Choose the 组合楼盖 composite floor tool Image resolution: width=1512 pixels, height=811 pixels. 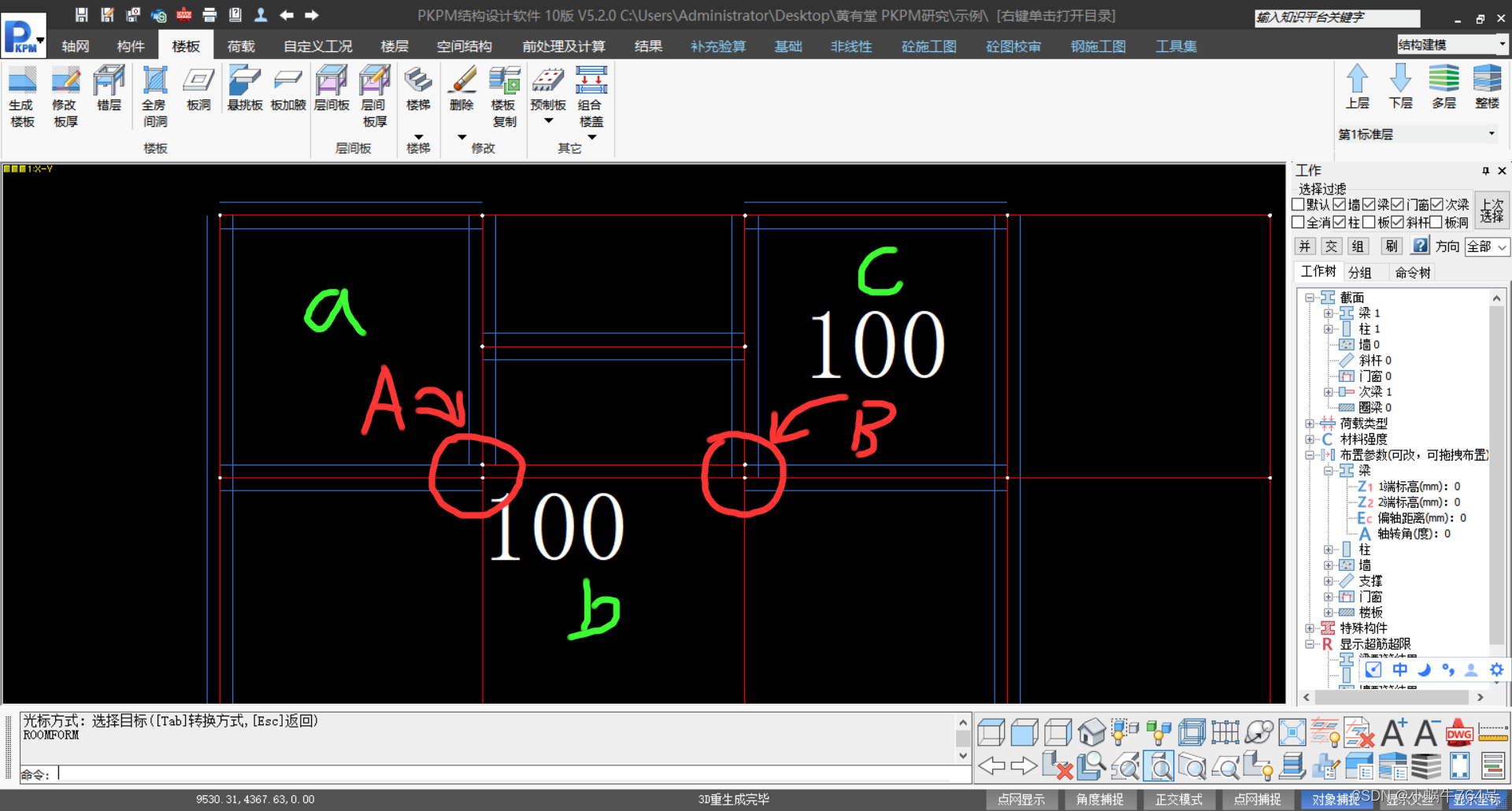591,96
